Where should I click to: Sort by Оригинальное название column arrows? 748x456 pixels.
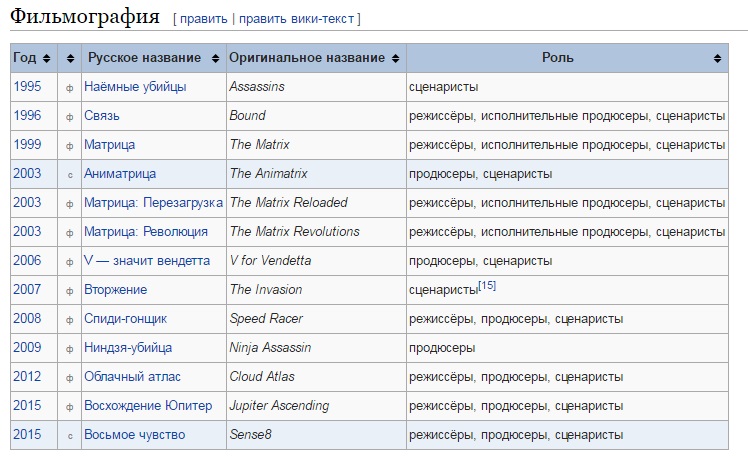[395, 58]
